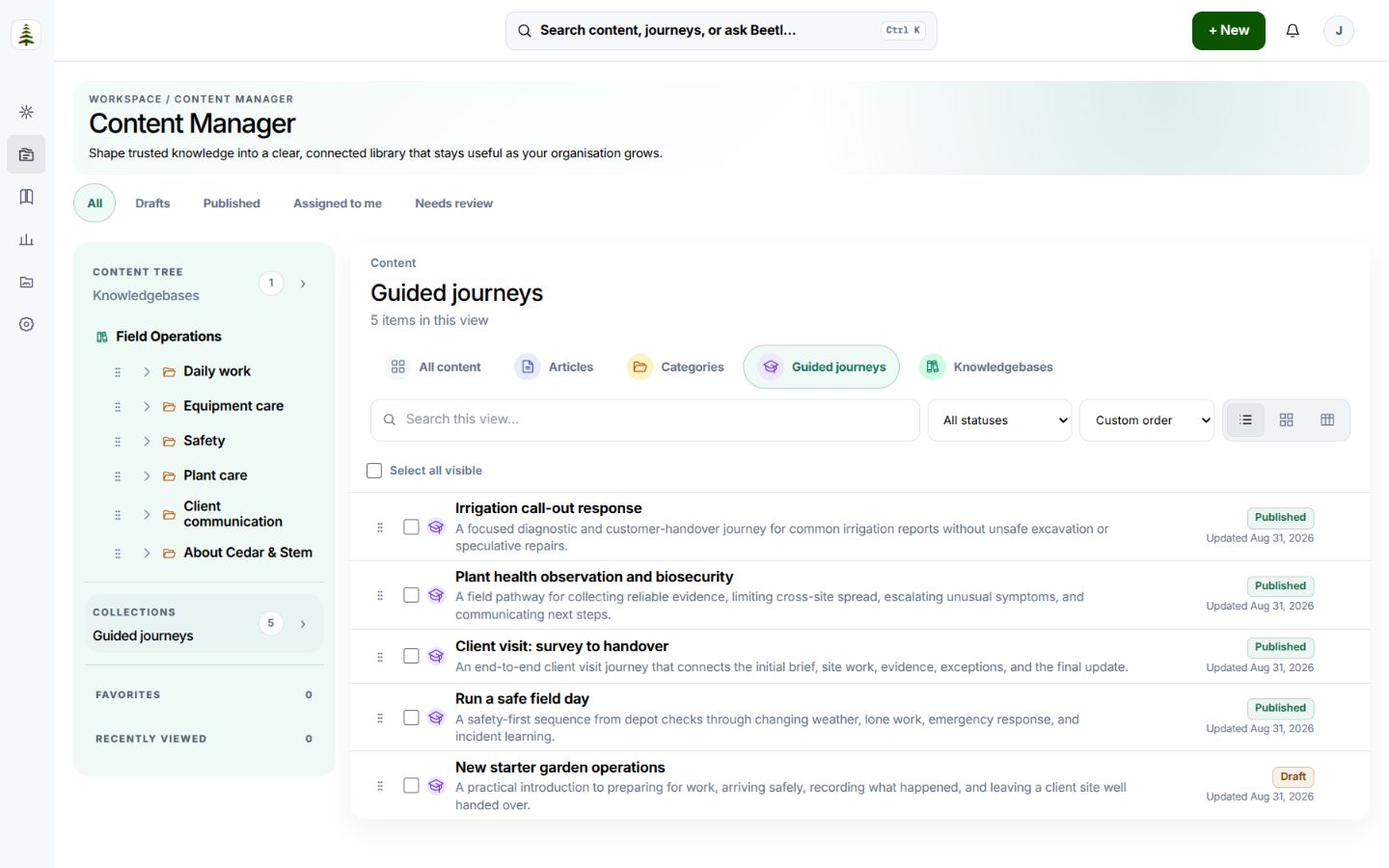Open the asterisk icon in the left rail
This screenshot has width=1389, height=868.
click(x=26, y=112)
